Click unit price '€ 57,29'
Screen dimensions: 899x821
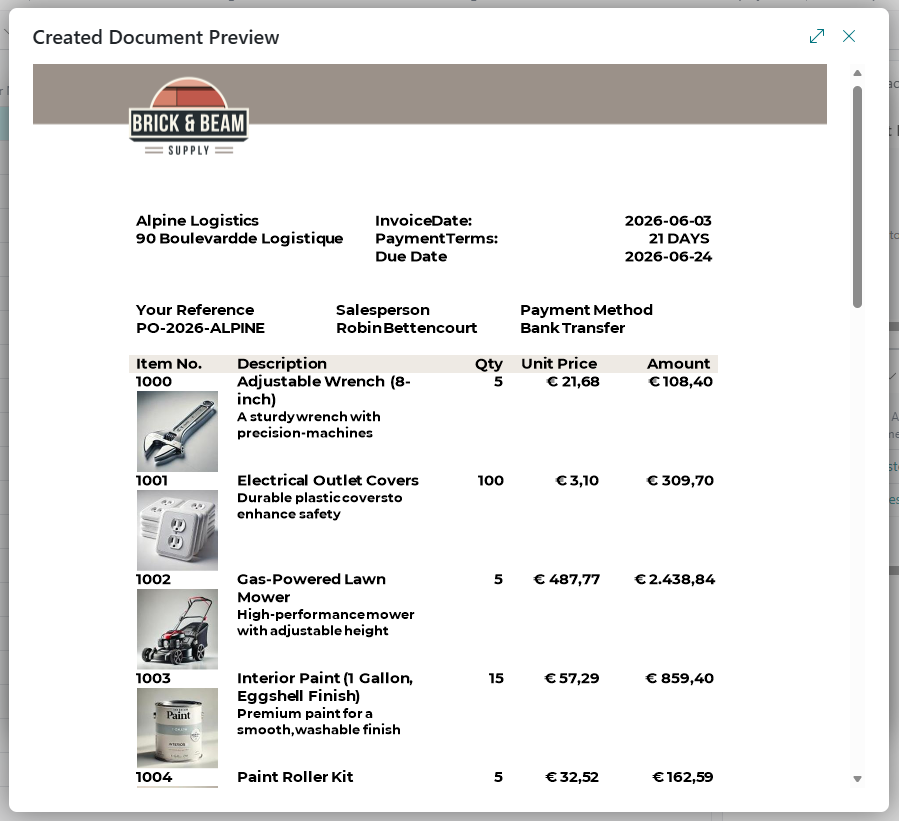pos(572,678)
